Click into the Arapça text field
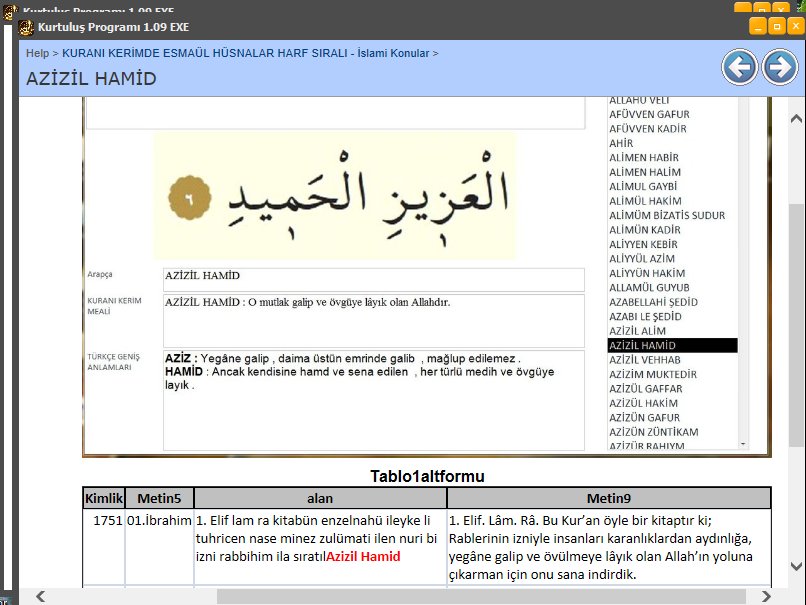This screenshot has width=806, height=605. tap(373, 279)
